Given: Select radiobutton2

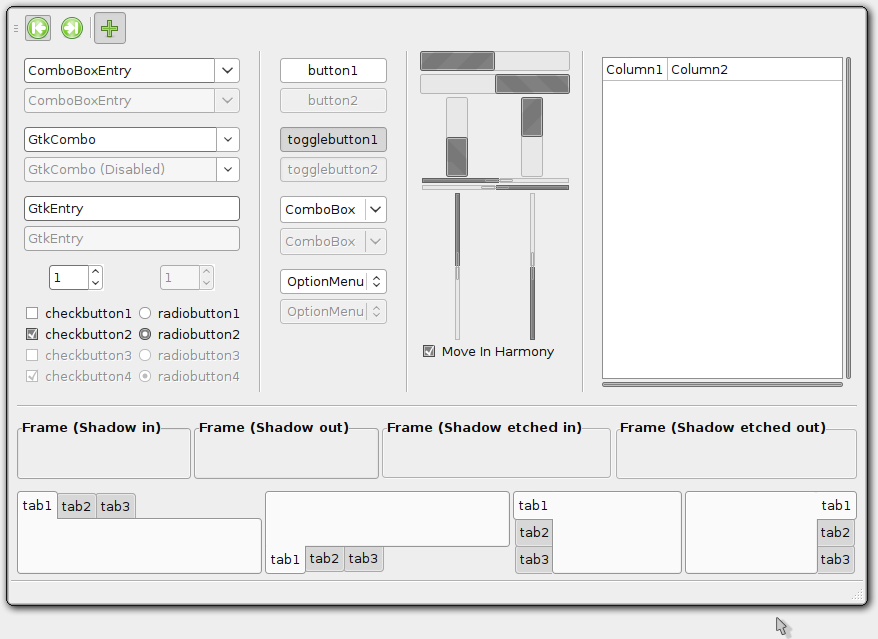Looking at the screenshot, I should (145, 334).
